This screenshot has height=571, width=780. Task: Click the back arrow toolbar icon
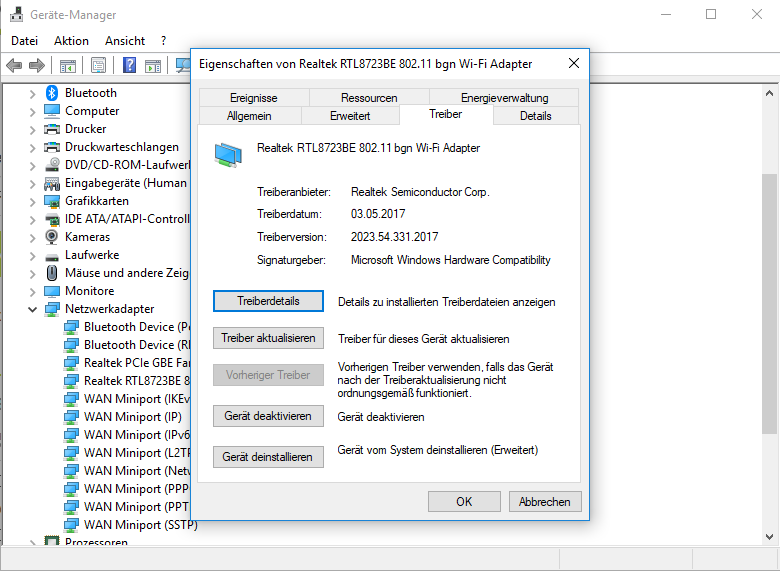[x=14, y=66]
